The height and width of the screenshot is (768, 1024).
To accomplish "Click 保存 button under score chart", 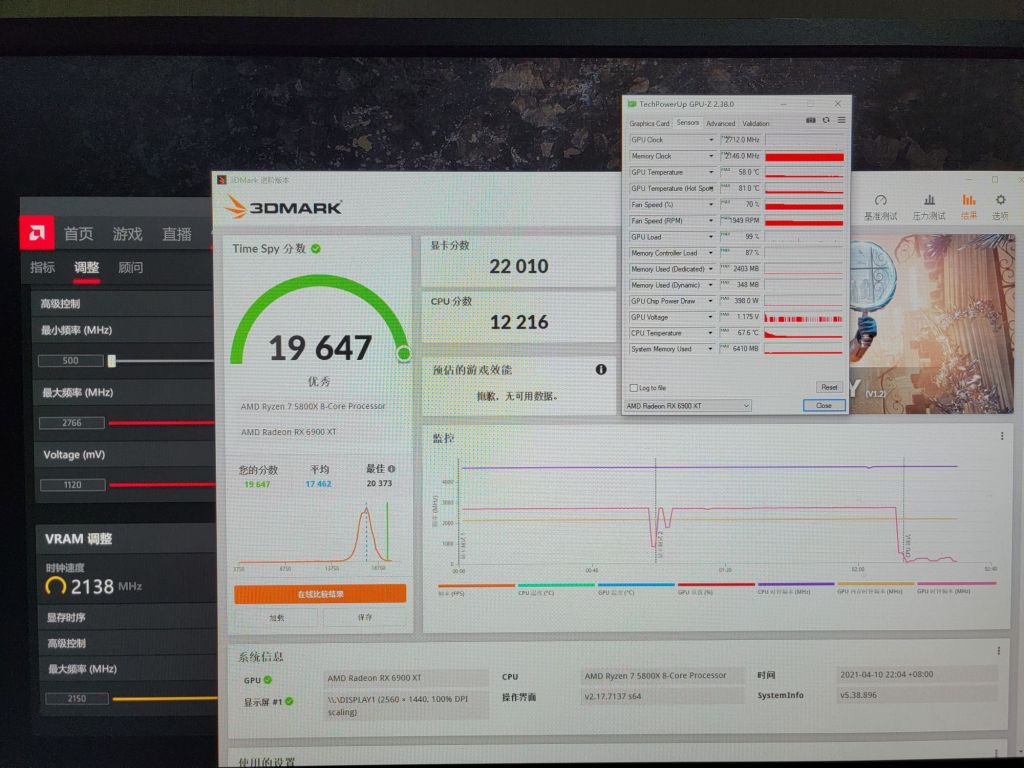I will tap(364, 617).
